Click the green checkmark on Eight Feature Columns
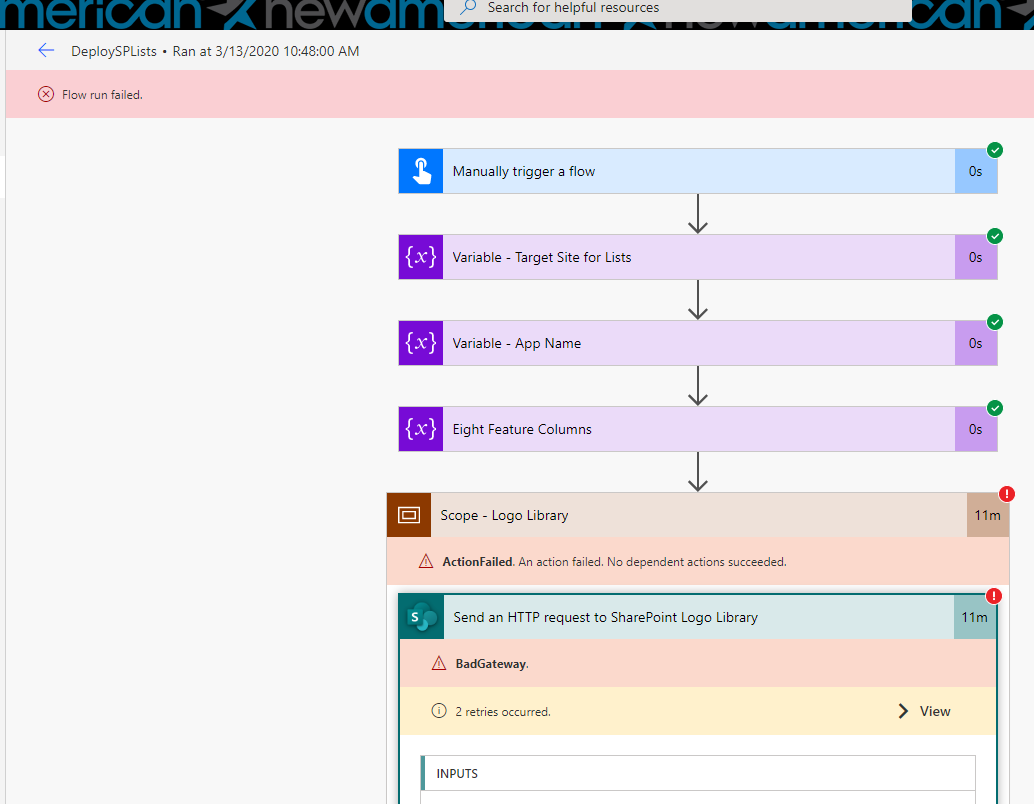Screen dimensions: 1034x804 [x=994, y=408]
